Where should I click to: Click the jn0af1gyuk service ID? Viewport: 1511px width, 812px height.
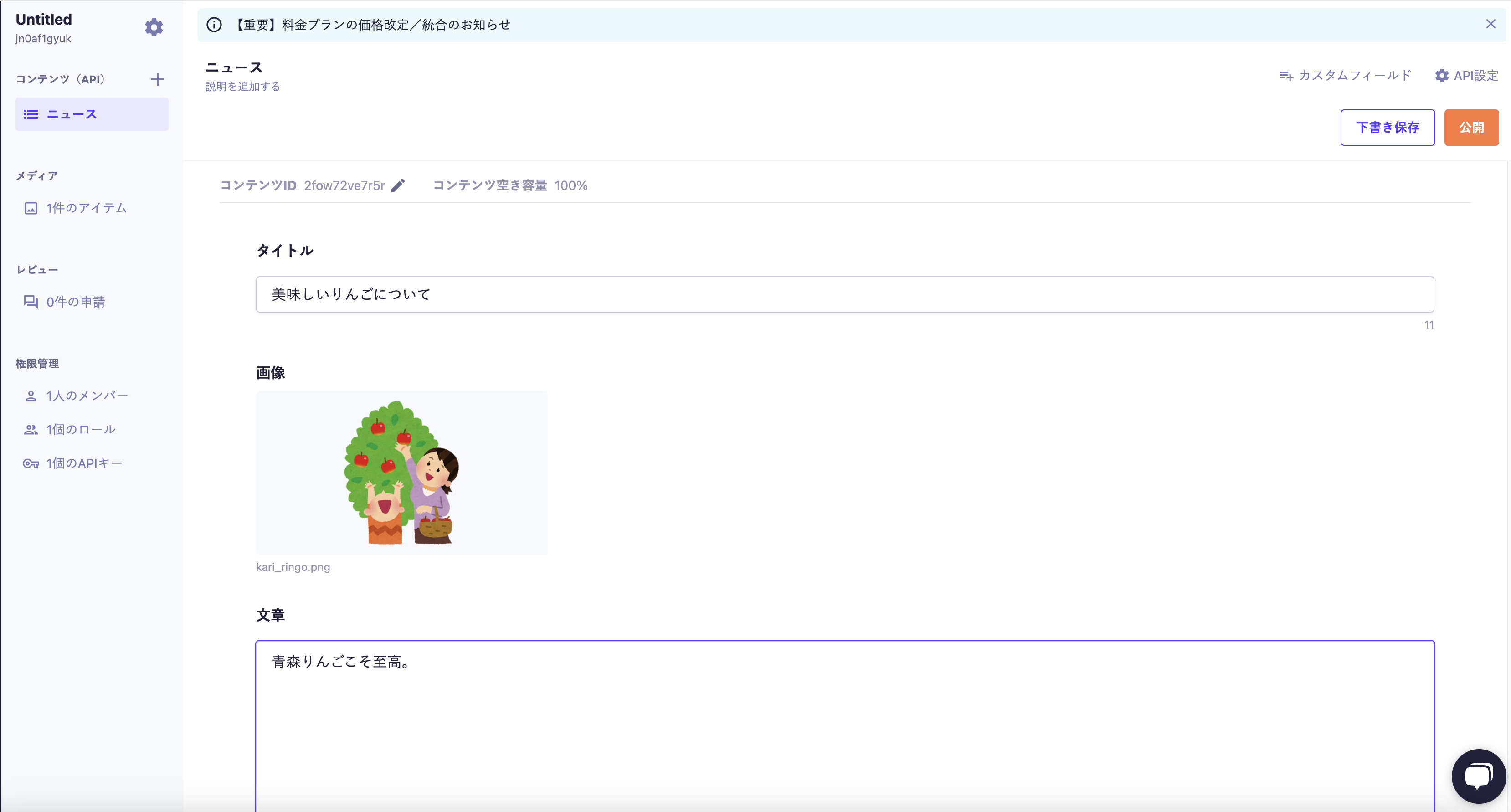click(43, 39)
